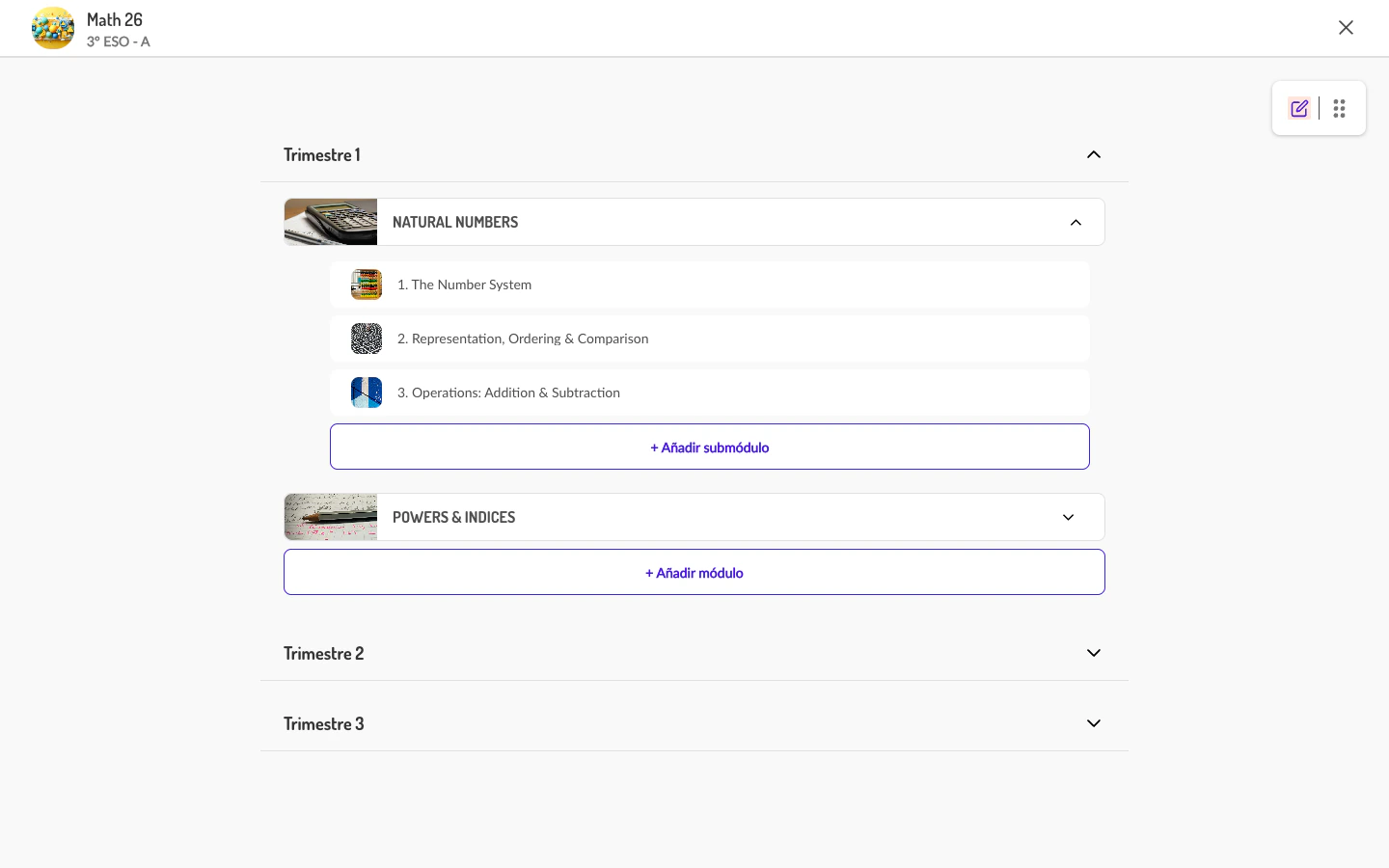This screenshot has width=1389, height=868.
Task: Click the pencil thumbnail for POWERS & INDICES
Action: tap(331, 517)
